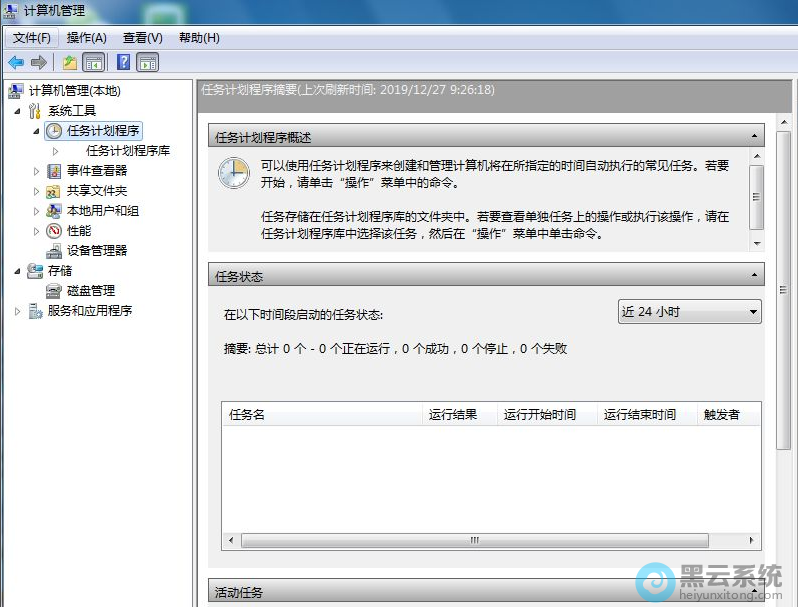Click the 性能 monitor icon
The image size is (798, 607).
[x=54, y=231]
